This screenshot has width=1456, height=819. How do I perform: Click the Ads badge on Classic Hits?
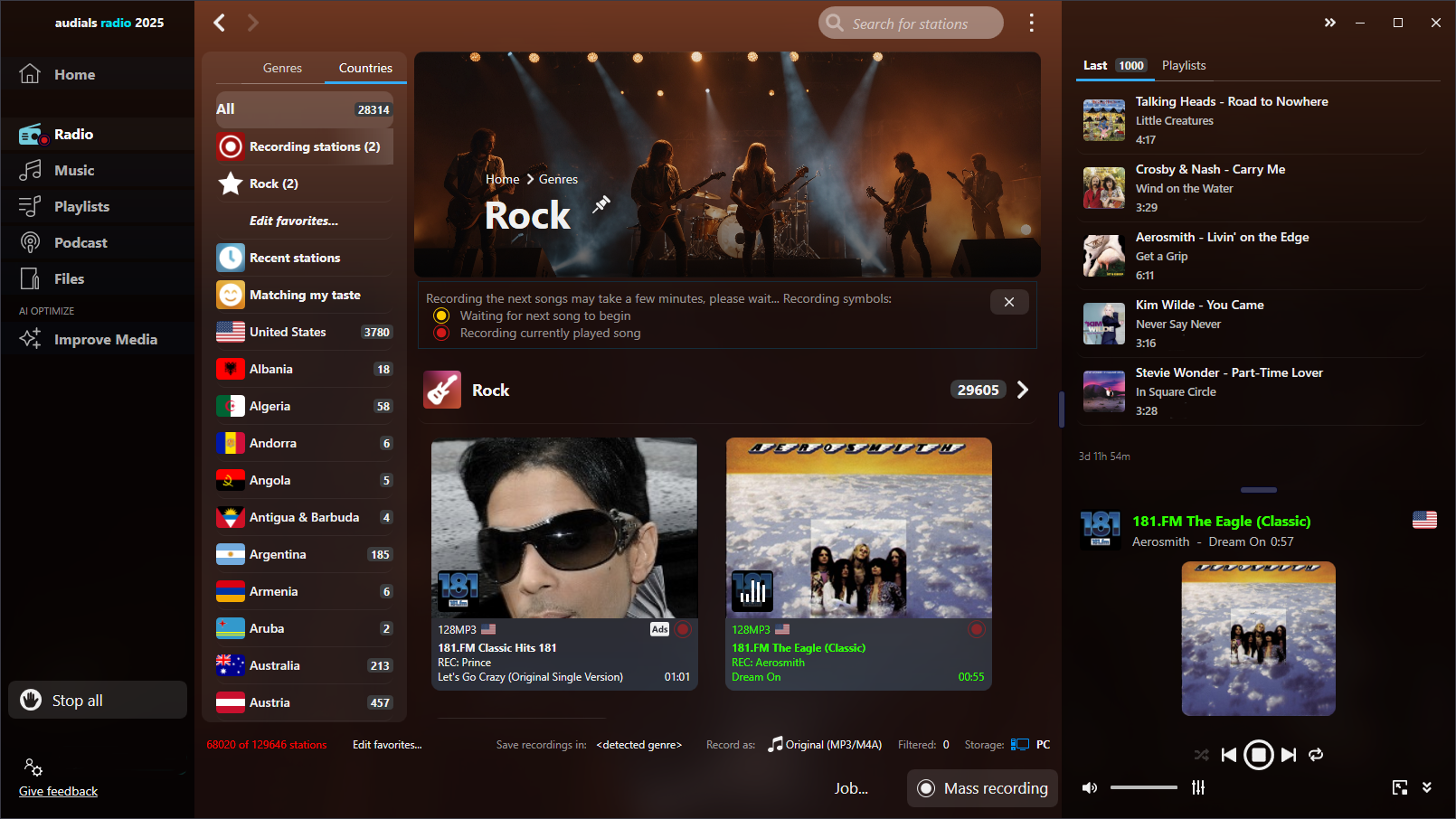pyautogui.click(x=660, y=629)
